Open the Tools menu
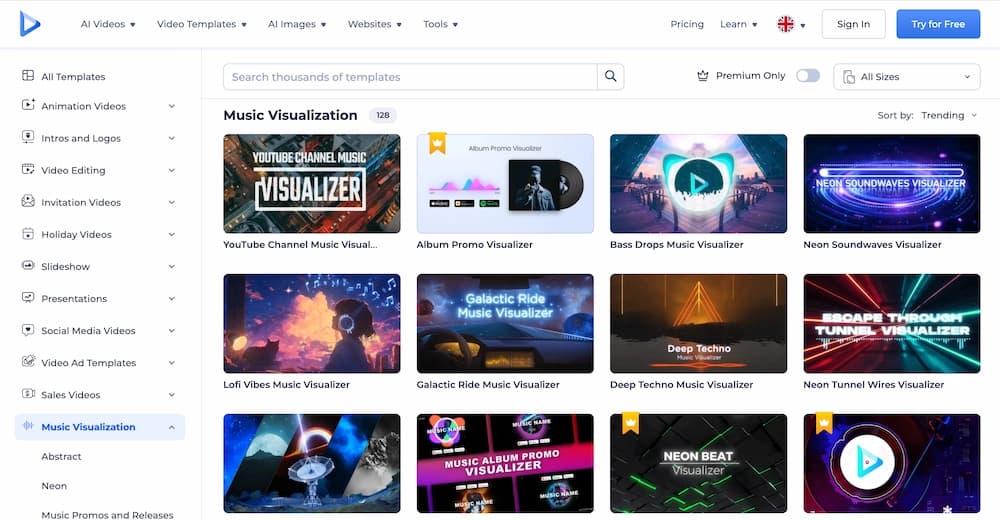Viewport: 1000px width, 520px height. 441,24
